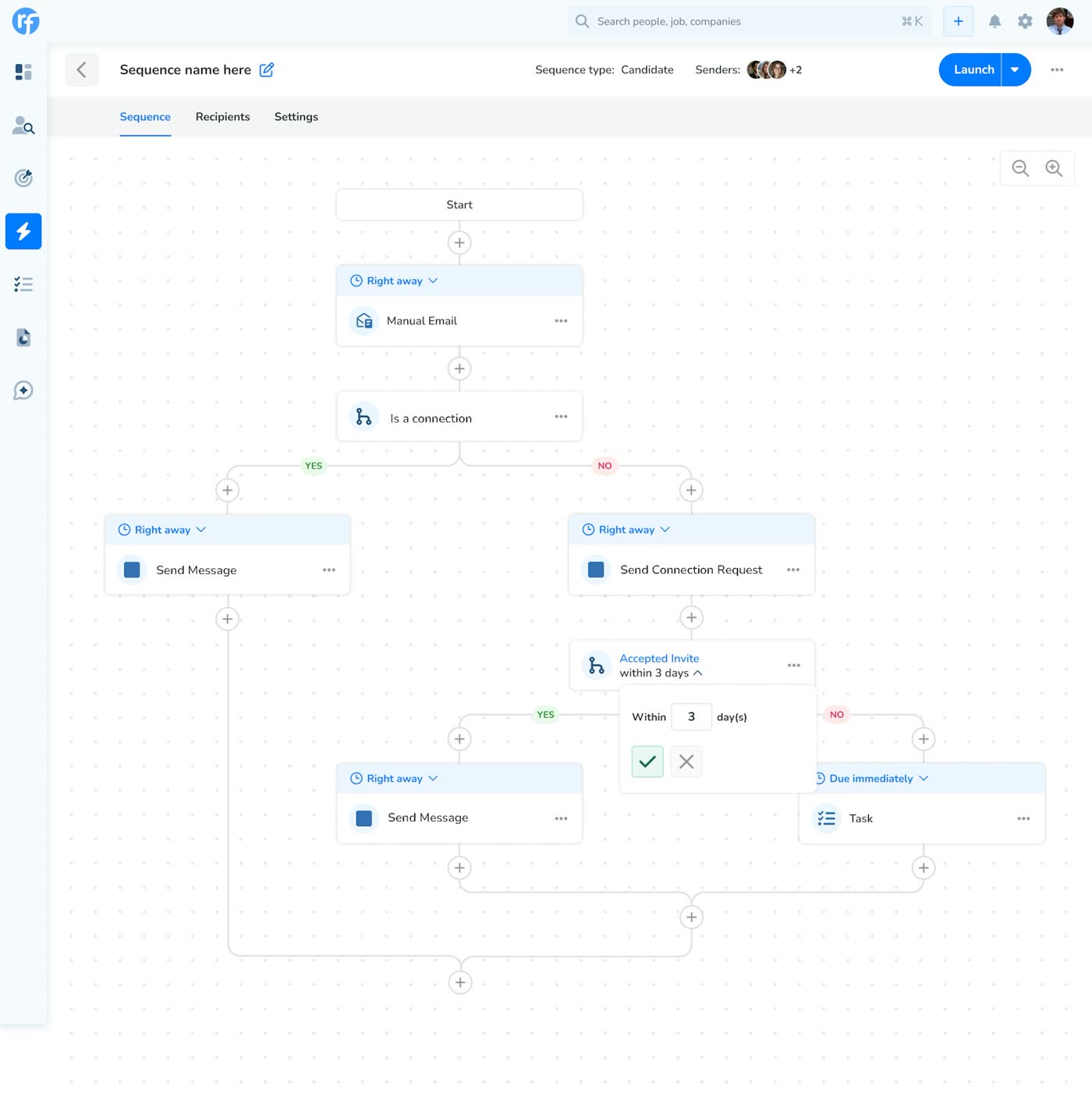This screenshot has width=1092, height=1100.
Task: Add a step below the Task node
Action: pyautogui.click(x=924, y=868)
